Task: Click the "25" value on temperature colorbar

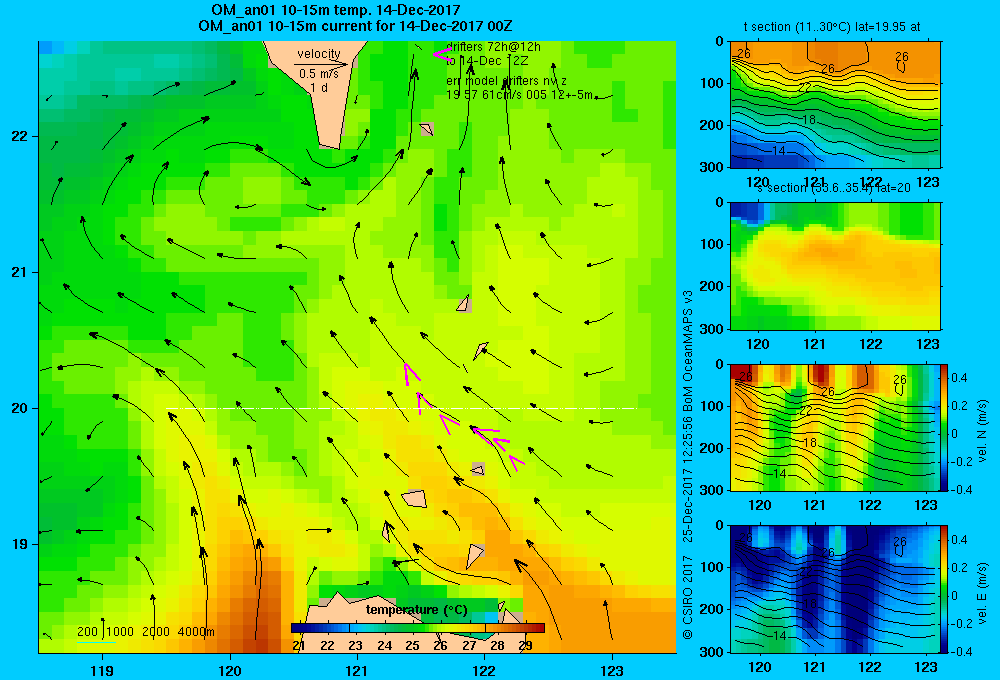Action: pos(412,646)
